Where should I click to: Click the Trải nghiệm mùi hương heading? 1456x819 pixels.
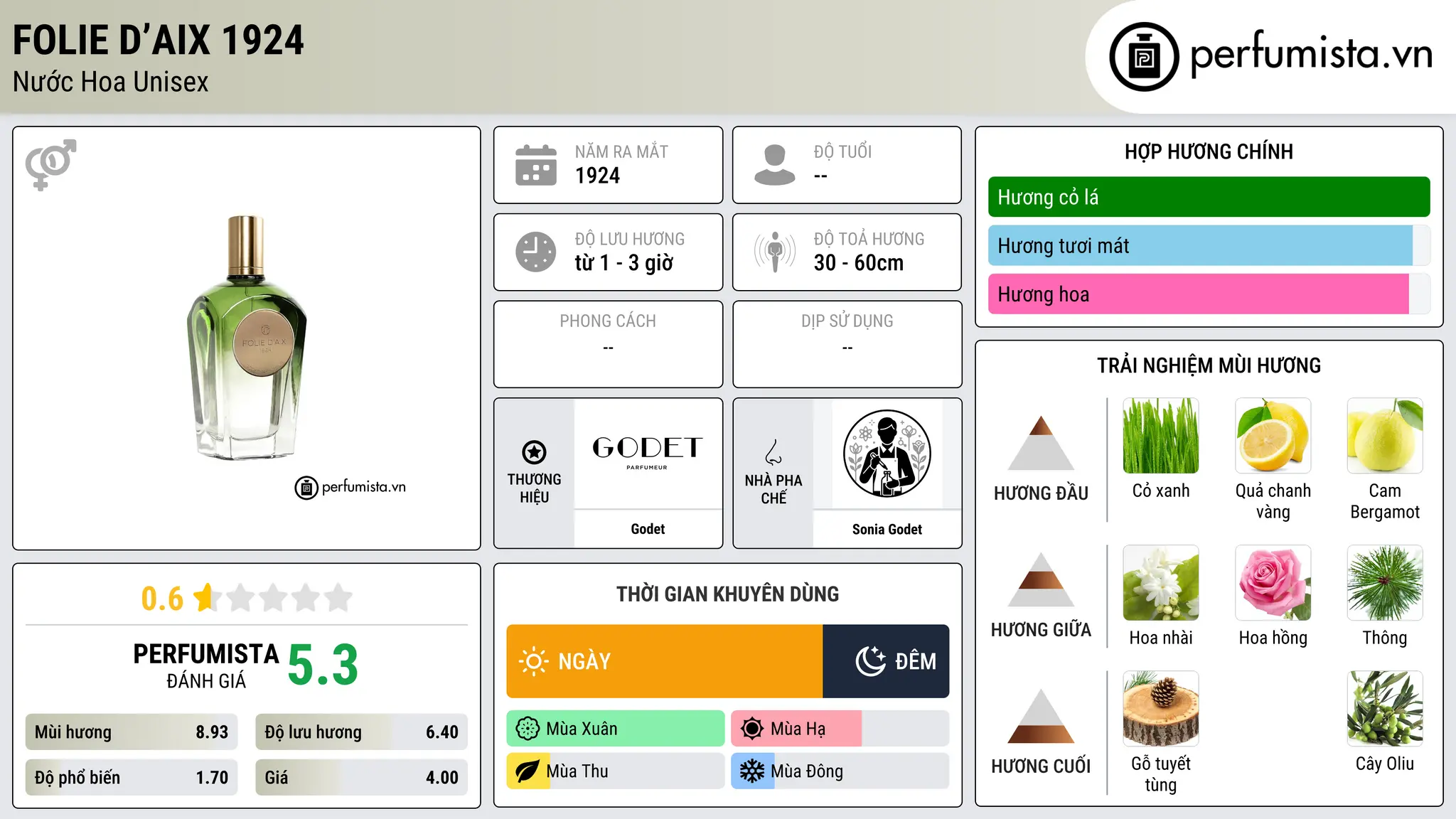point(1209,365)
